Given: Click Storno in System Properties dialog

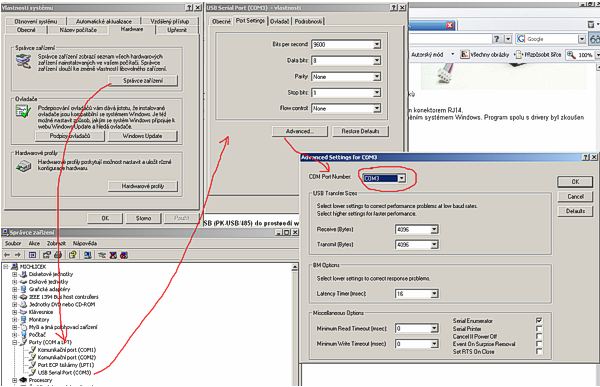Looking at the screenshot, I should point(143,218).
